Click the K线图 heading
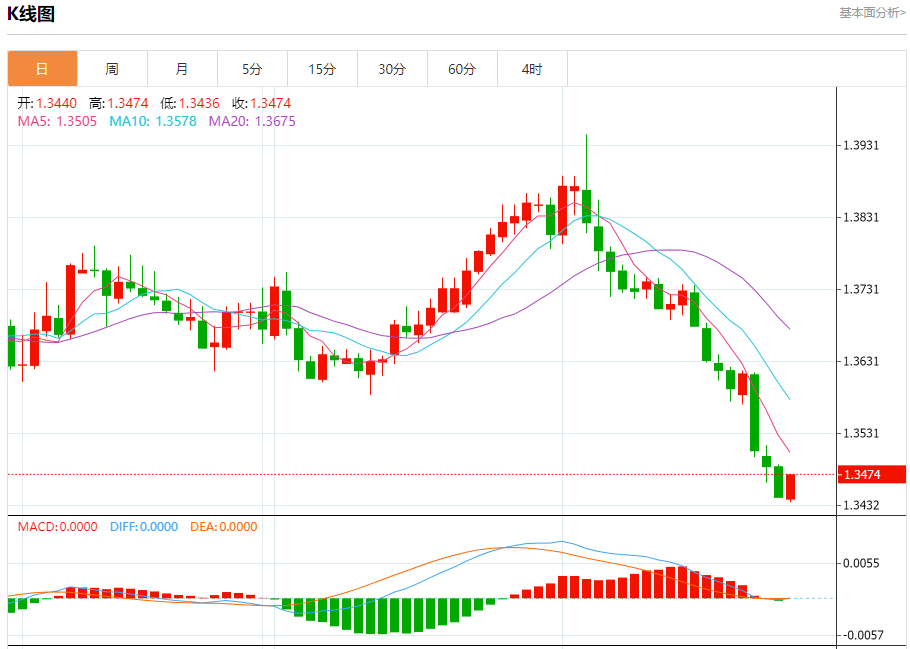The width and height of the screenshot is (910, 649). 31,13
